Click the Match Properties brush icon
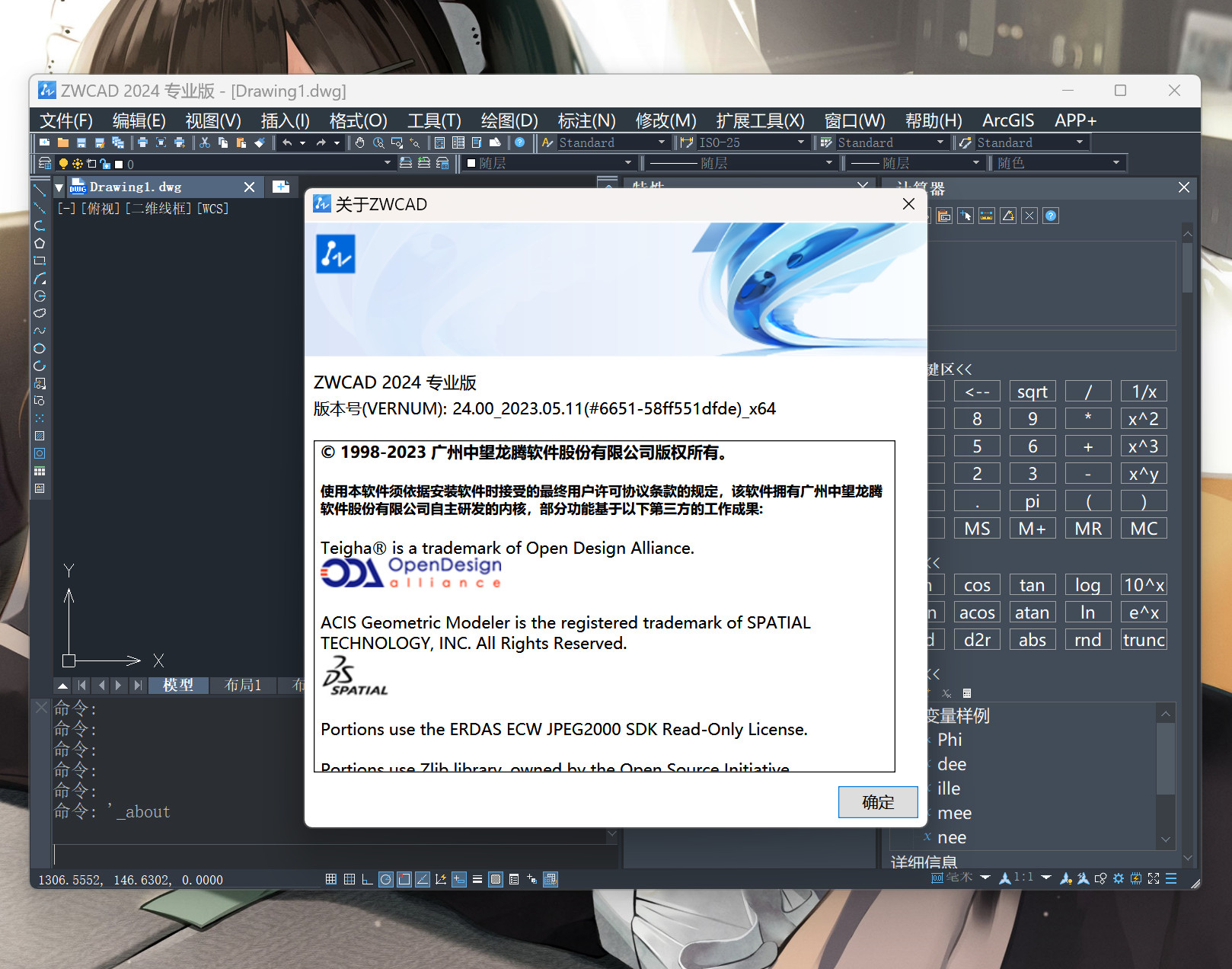Screen dimensions: 1232x969 coord(260,142)
